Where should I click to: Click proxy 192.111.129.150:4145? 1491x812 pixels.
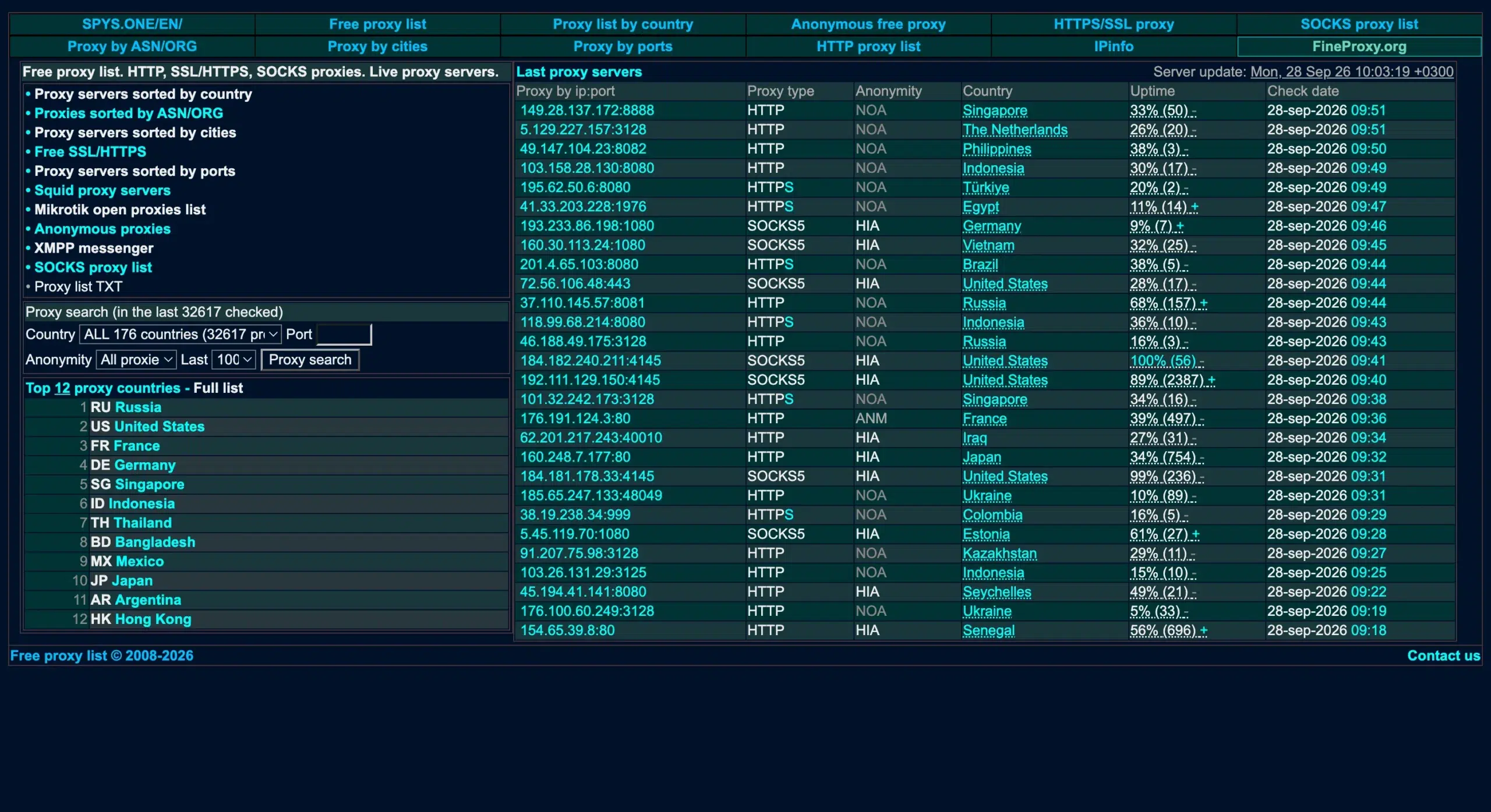click(x=590, y=380)
